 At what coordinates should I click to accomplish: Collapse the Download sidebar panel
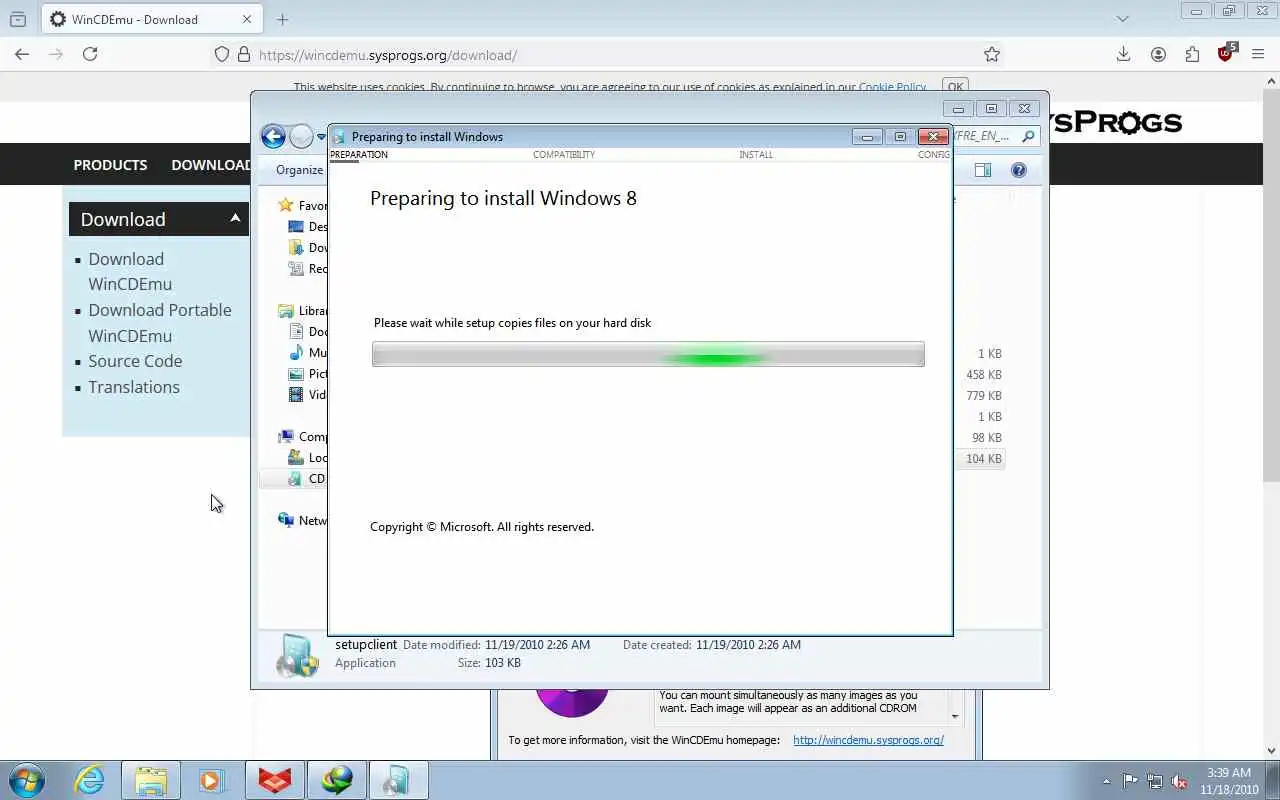(235, 218)
